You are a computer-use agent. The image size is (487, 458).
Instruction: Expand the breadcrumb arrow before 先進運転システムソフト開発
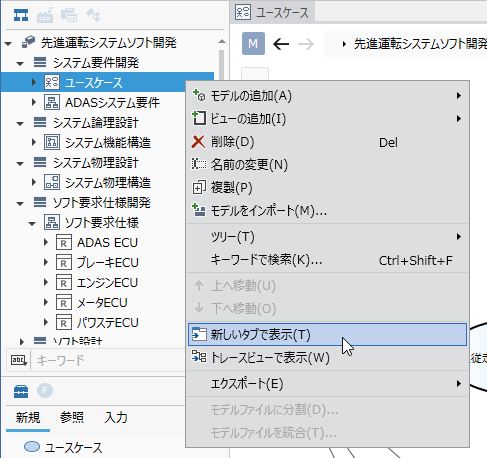(x=344, y=44)
